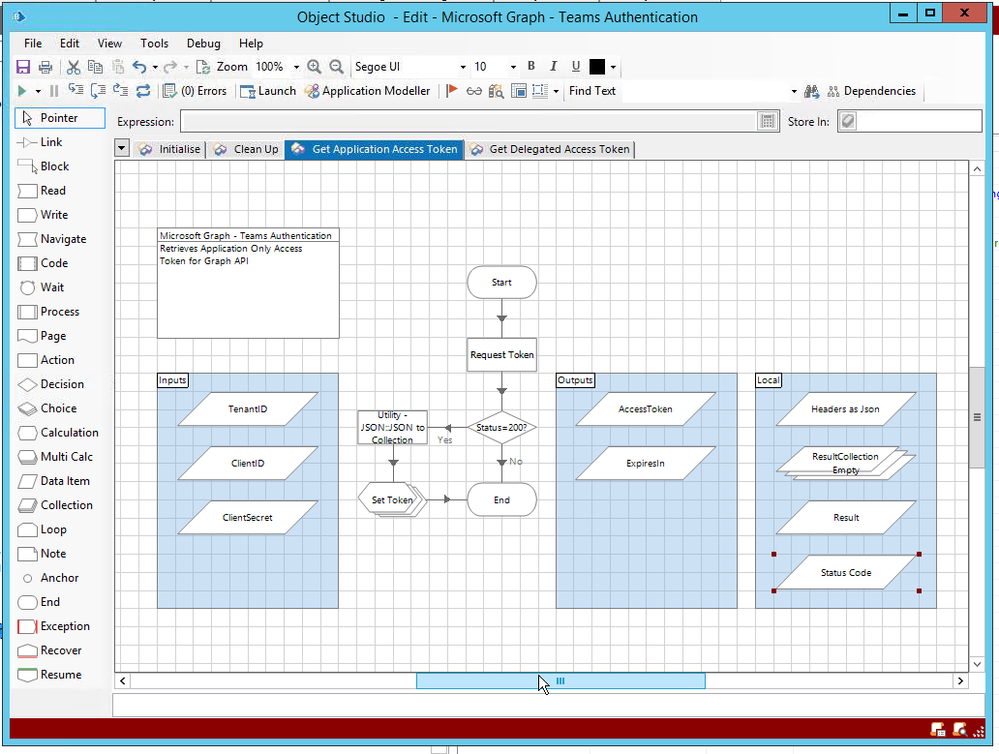This screenshot has width=999, height=754.
Task: Click the Dependencies button
Action: 872,91
